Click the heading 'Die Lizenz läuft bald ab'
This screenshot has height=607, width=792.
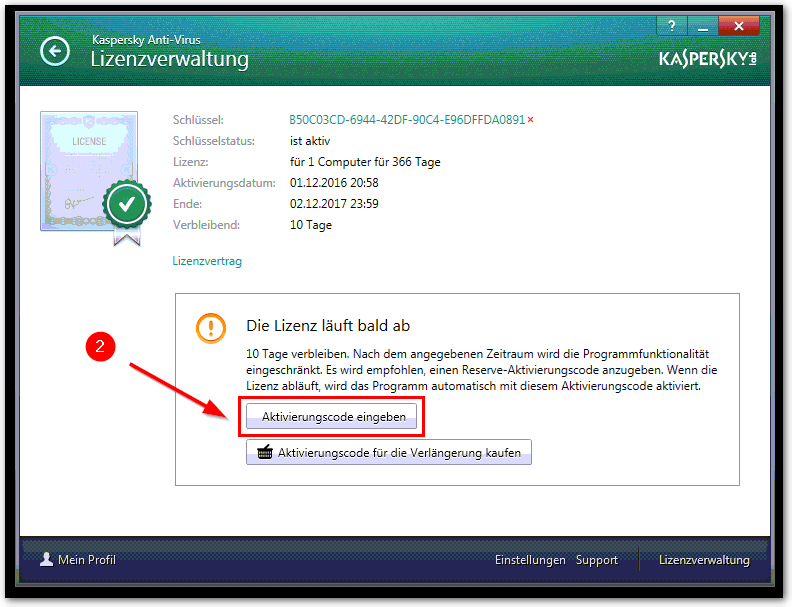(328, 326)
